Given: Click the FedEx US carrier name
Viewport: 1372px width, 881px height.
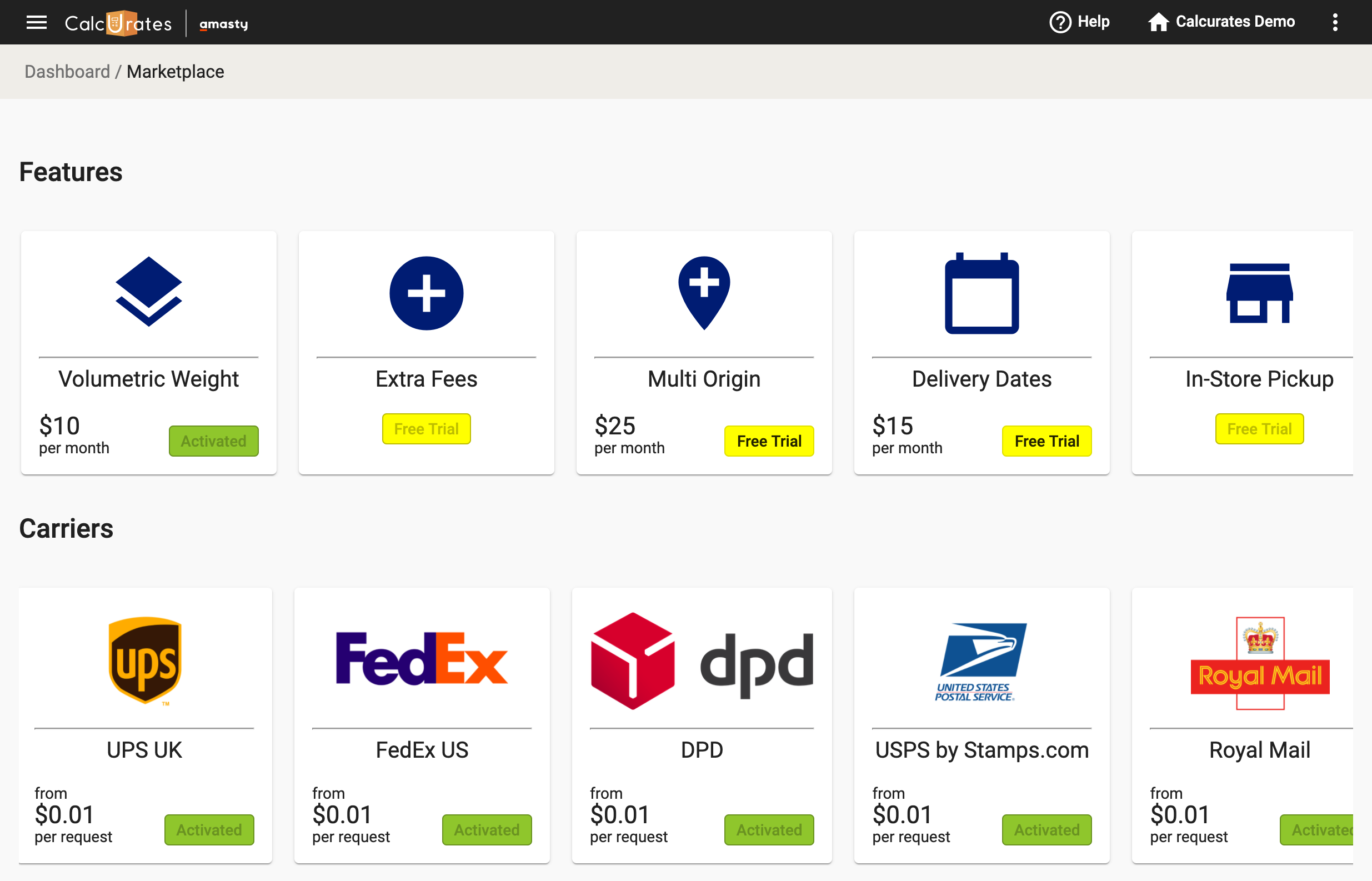Looking at the screenshot, I should click(x=422, y=750).
